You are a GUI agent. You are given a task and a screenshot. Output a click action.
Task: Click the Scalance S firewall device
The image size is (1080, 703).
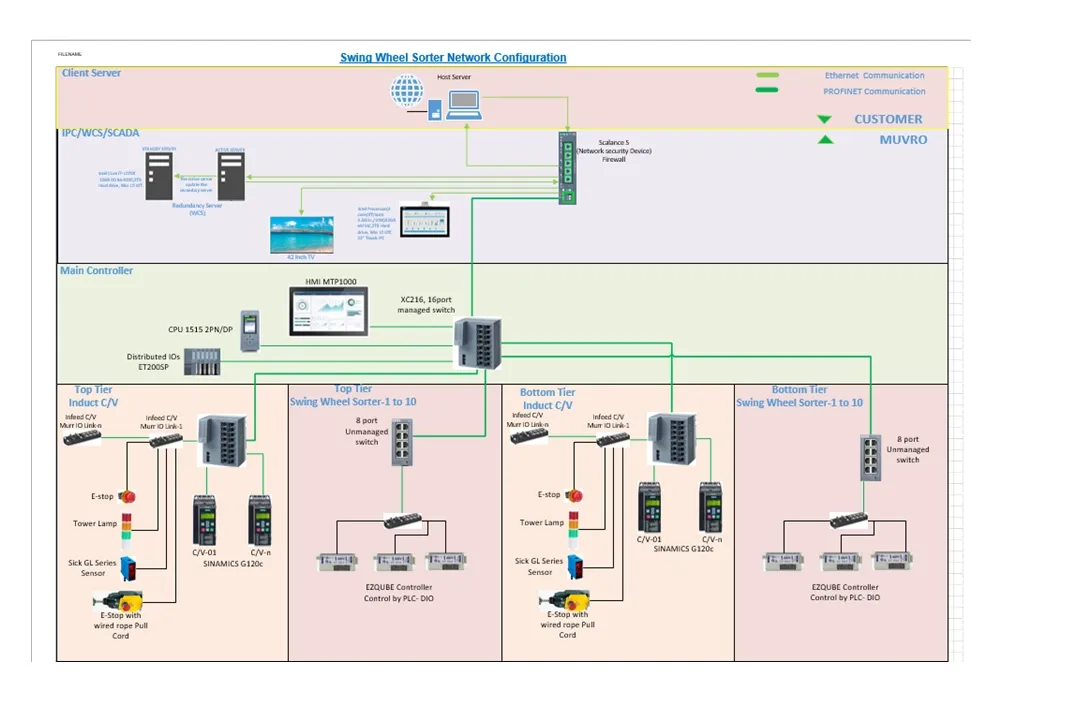568,167
